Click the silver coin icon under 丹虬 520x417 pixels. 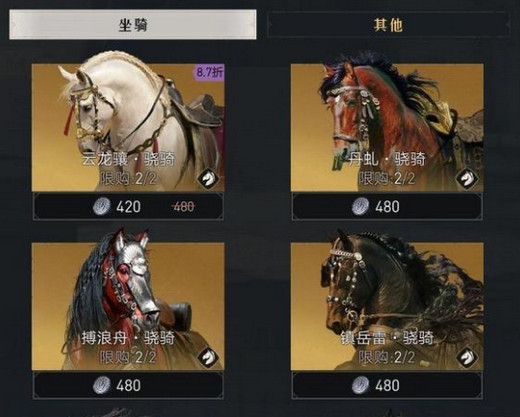click(x=360, y=206)
